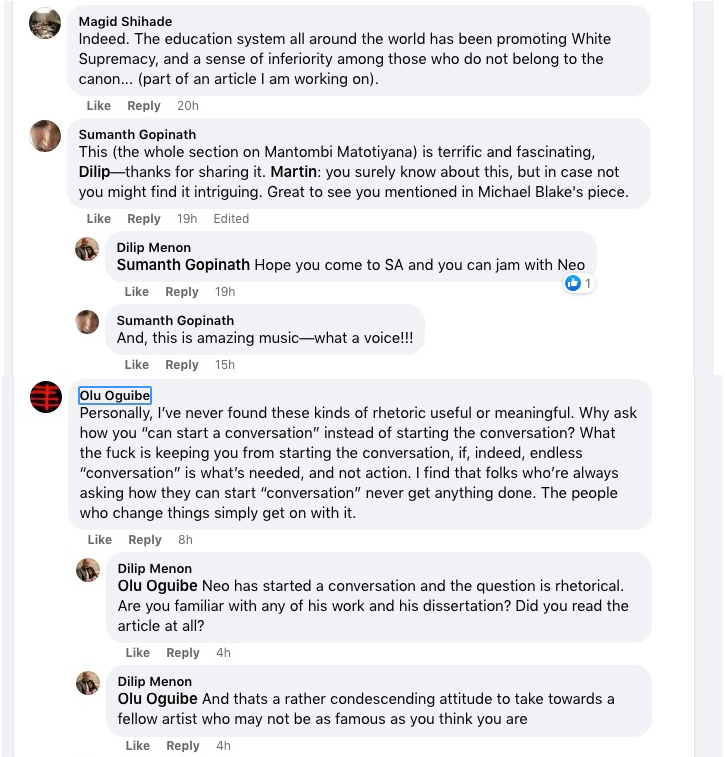This screenshot has width=725, height=757.
Task: Click Dilip Menon's avatar beside the 'condescending attitude' reply
Action: click(x=88, y=682)
